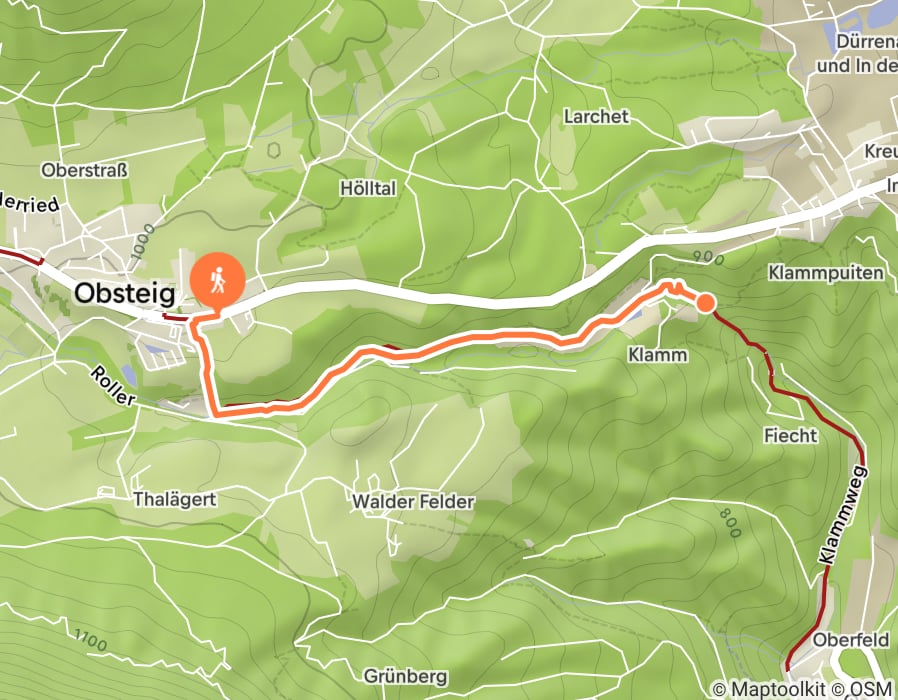Click the Grünberg place label

(x=405, y=677)
